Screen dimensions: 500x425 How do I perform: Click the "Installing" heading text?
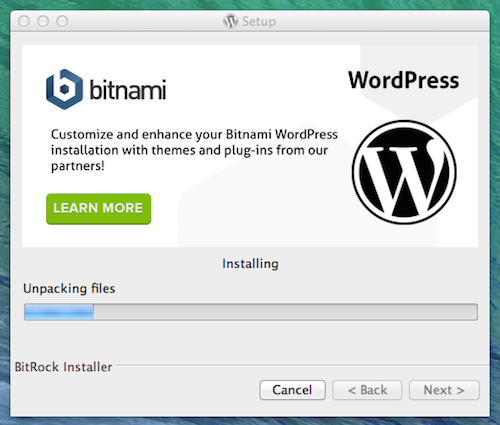250,264
